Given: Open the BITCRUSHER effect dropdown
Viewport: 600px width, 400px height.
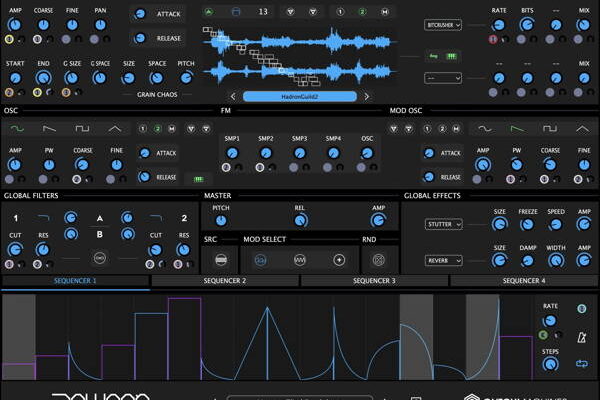Looking at the screenshot, I should (442, 25).
